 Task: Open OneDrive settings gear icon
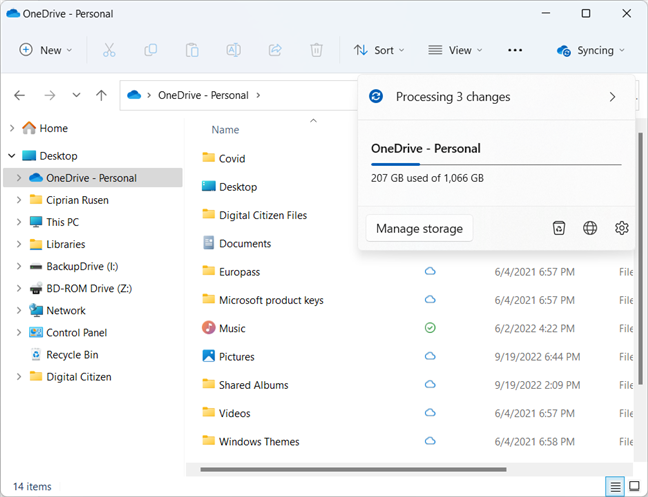[x=622, y=228]
